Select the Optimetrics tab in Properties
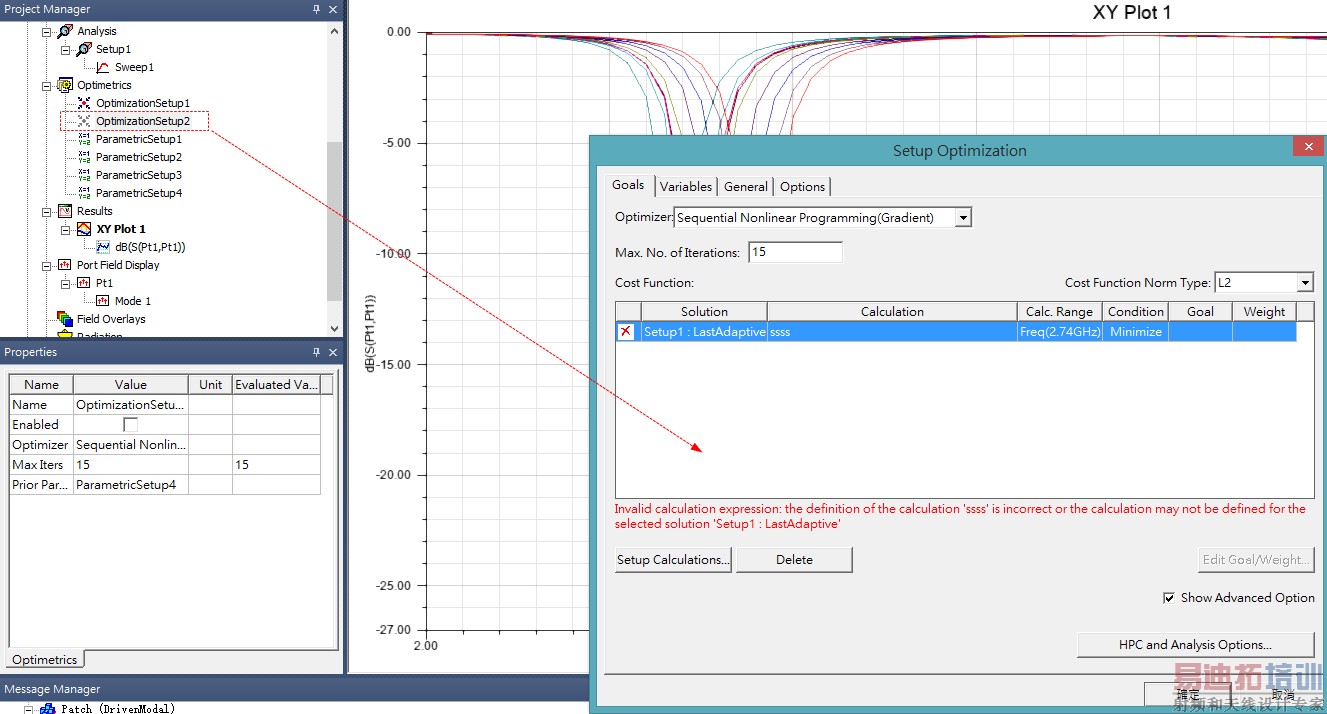 (x=45, y=660)
